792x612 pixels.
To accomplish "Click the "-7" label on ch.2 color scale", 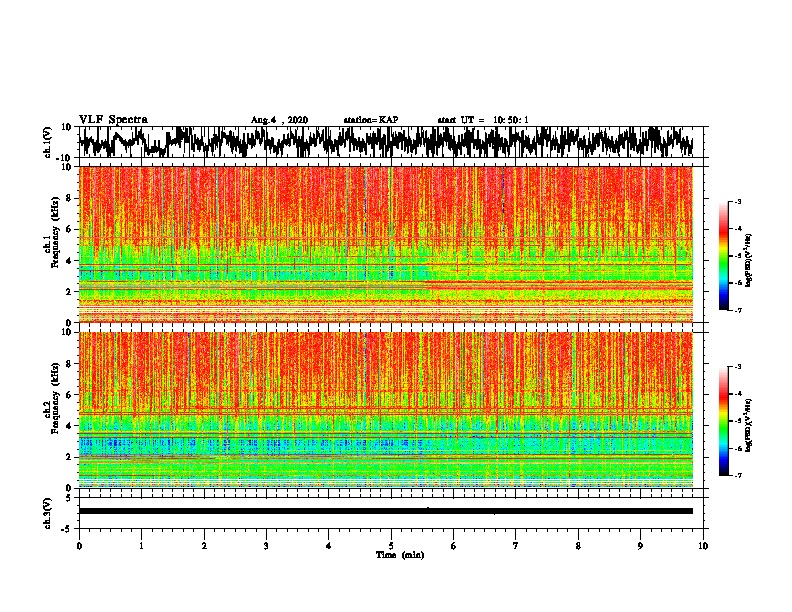I will pyautogui.click(x=737, y=475).
